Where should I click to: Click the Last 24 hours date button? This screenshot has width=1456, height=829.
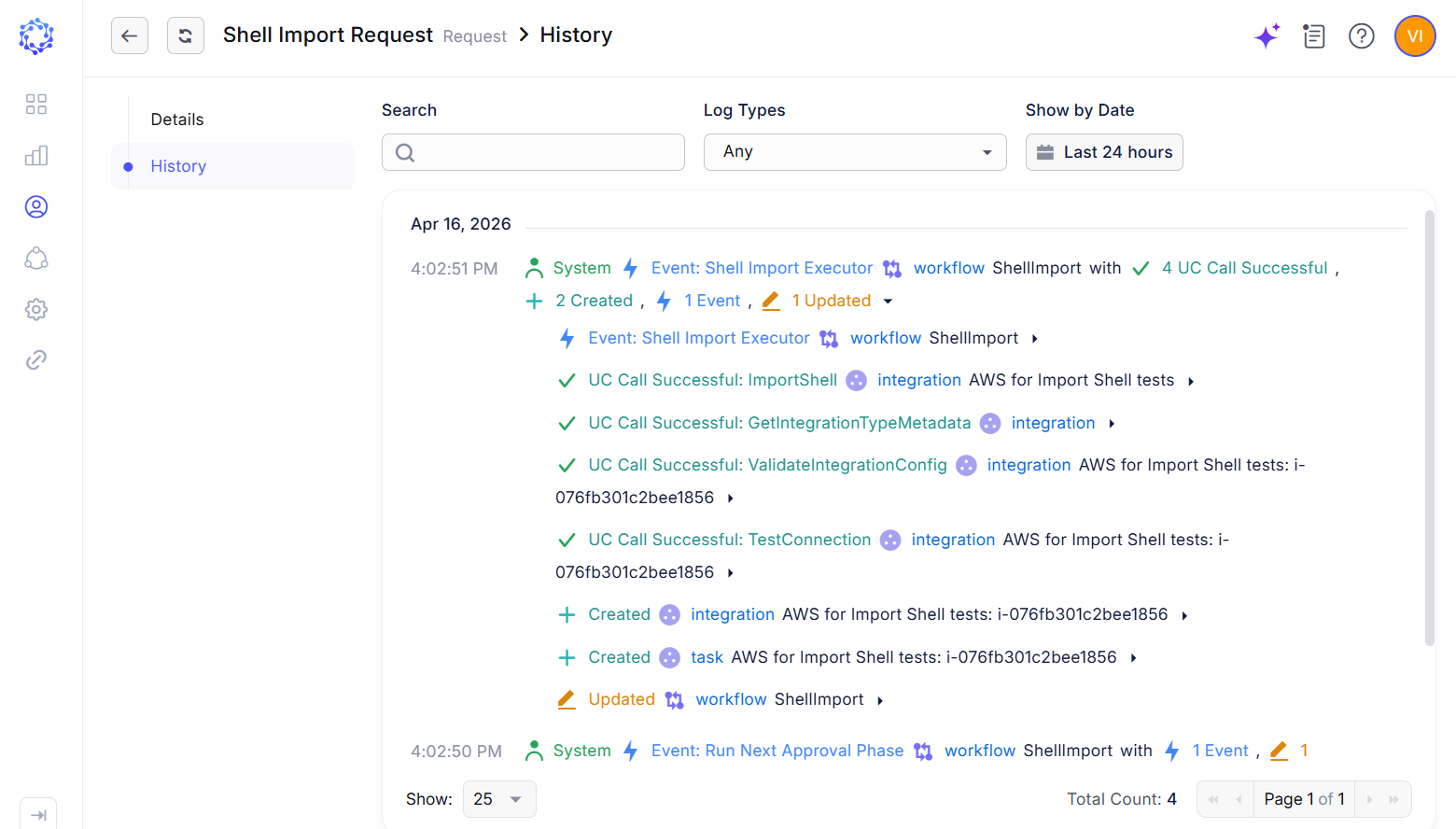[x=1104, y=152]
